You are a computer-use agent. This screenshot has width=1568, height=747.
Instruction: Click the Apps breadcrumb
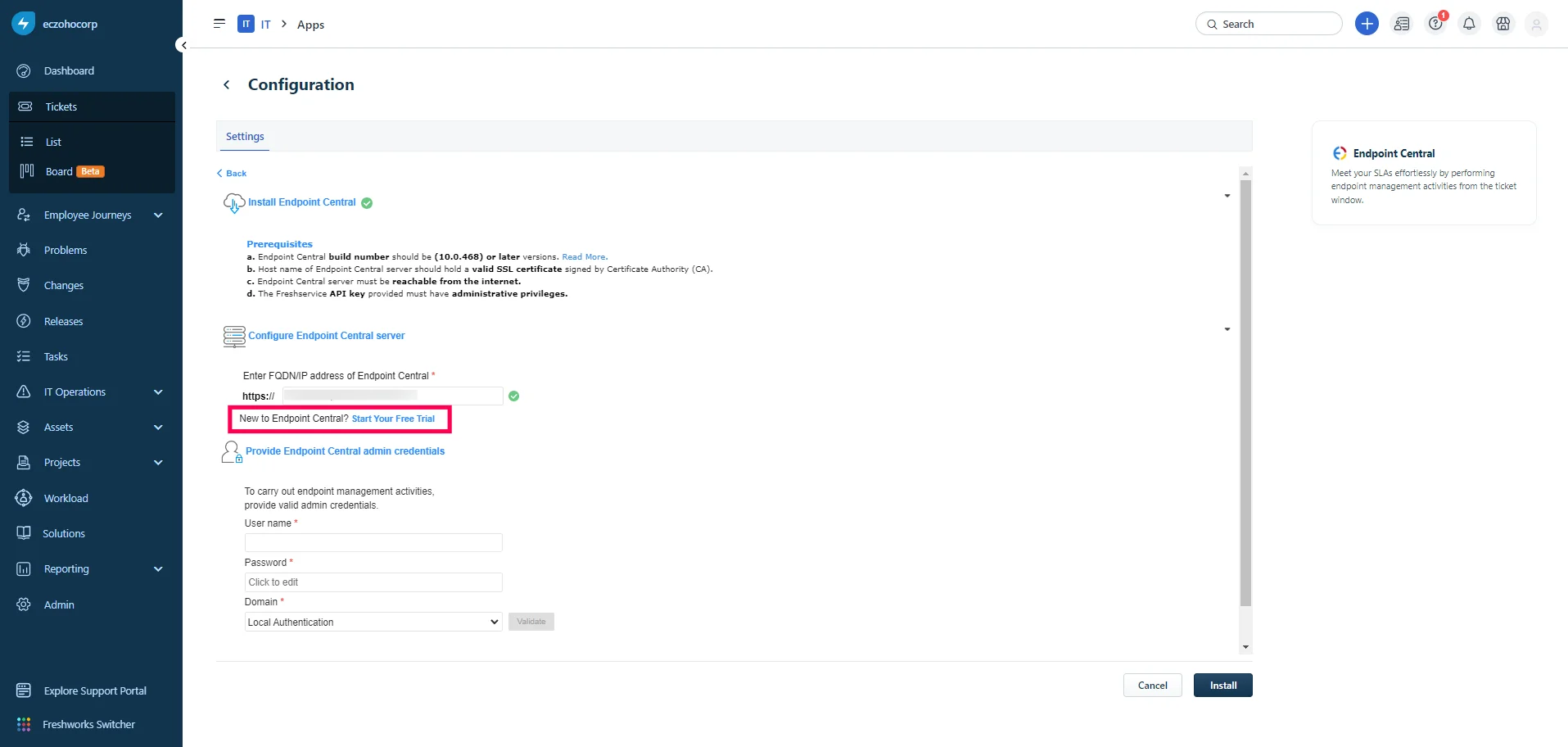pos(310,25)
